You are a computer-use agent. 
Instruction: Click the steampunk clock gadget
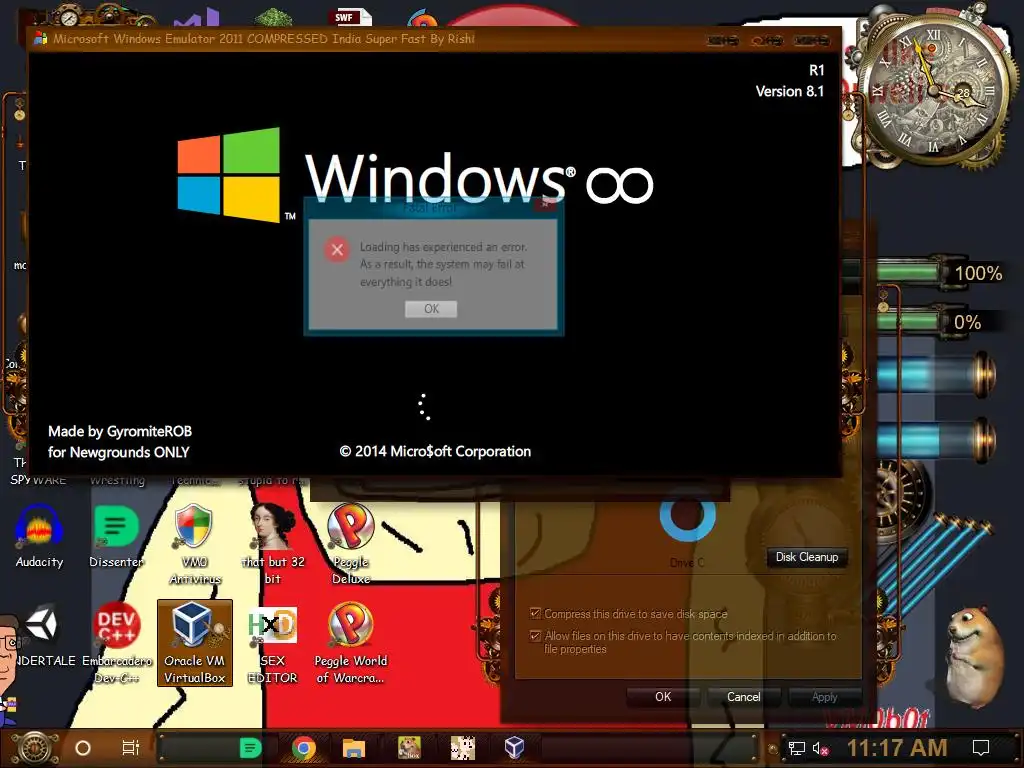(935, 91)
